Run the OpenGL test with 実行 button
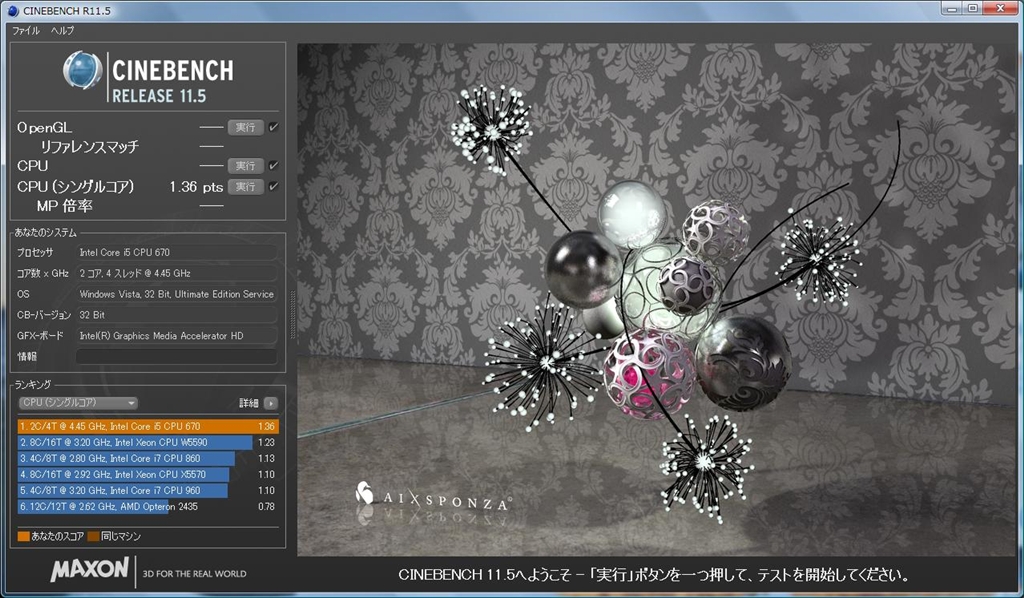Screen dimensions: 1024x598 tap(246, 127)
